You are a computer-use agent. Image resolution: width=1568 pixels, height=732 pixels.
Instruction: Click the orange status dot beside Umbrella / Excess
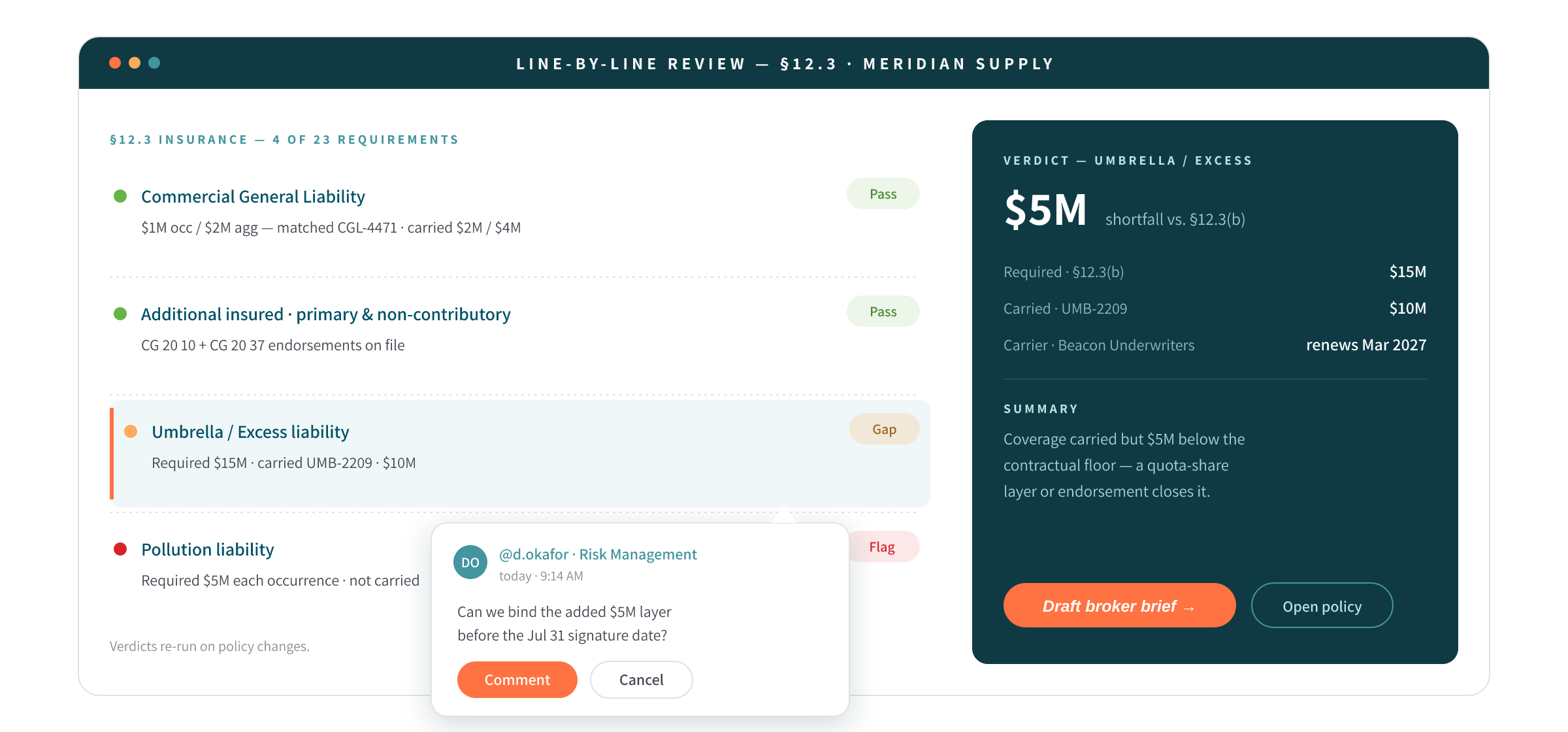pos(131,431)
